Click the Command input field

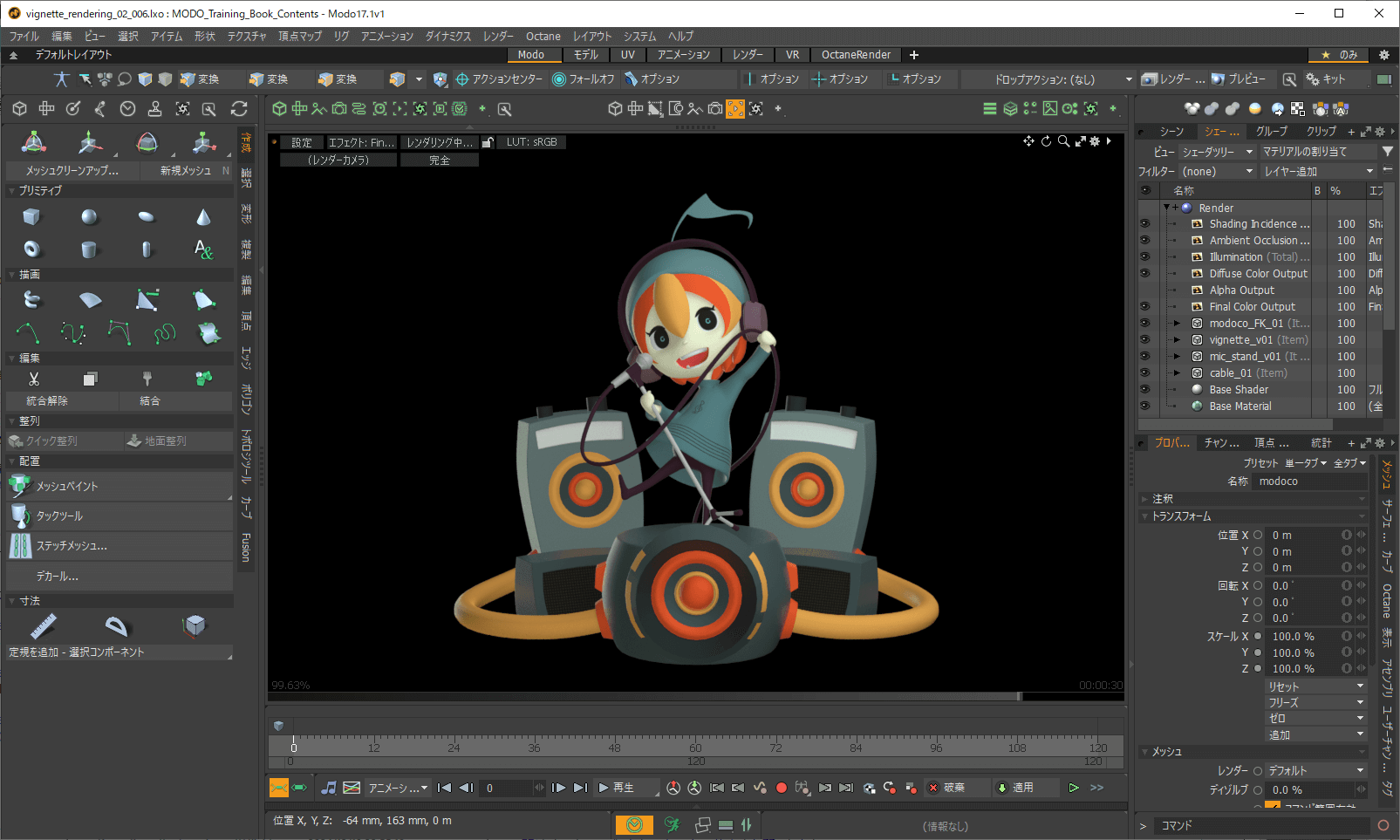pyautogui.click(x=1262, y=825)
